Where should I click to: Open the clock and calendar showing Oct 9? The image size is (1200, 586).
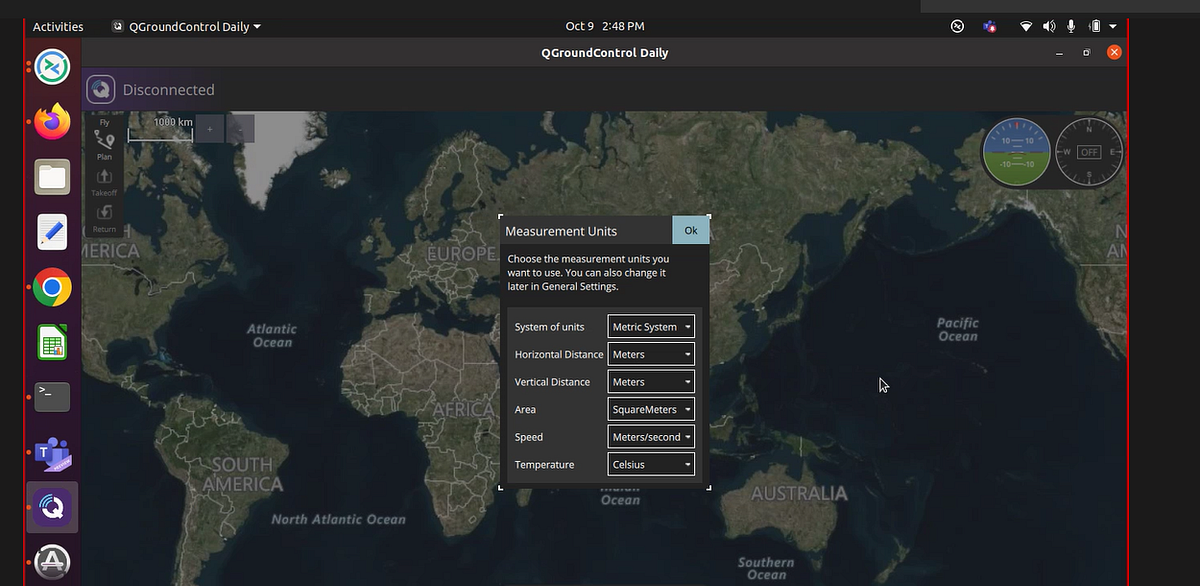tap(605, 27)
